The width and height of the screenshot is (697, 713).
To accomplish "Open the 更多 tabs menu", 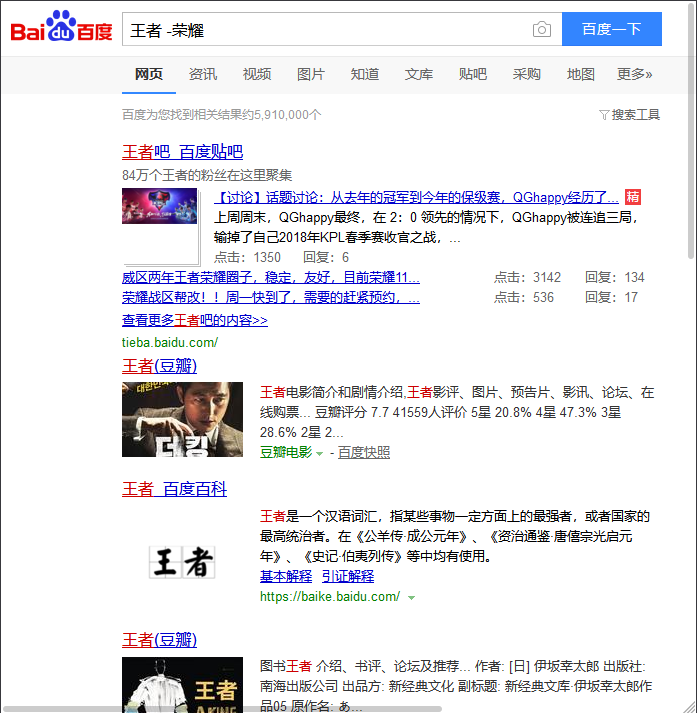I will 634,74.
